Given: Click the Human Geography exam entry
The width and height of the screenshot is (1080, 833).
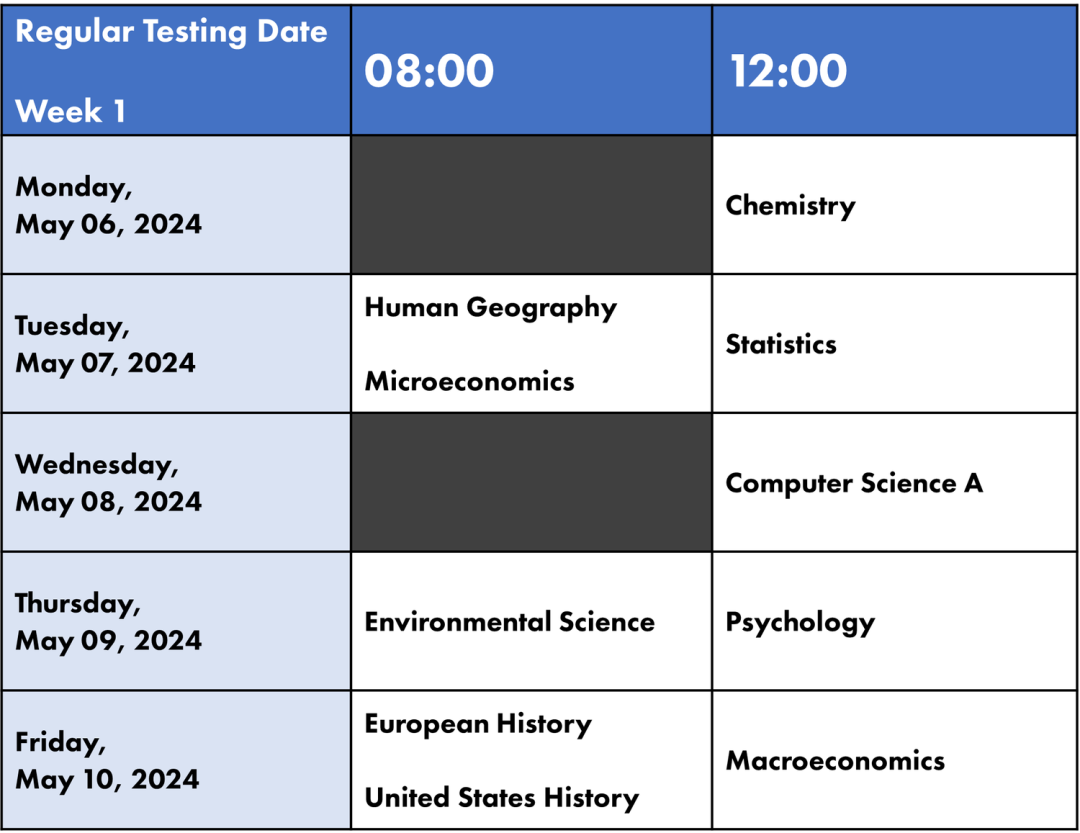Looking at the screenshot, I should [x=490, y=307].
